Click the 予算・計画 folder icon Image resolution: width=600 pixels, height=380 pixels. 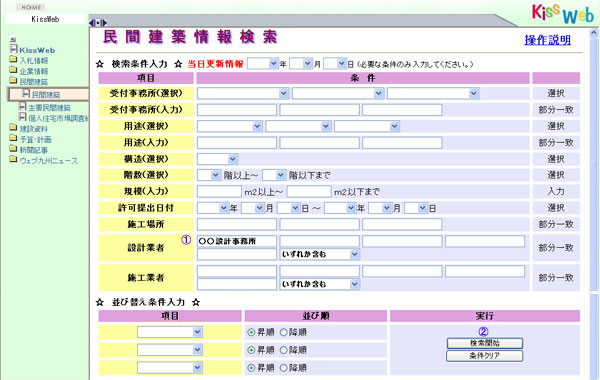point(13,138)
